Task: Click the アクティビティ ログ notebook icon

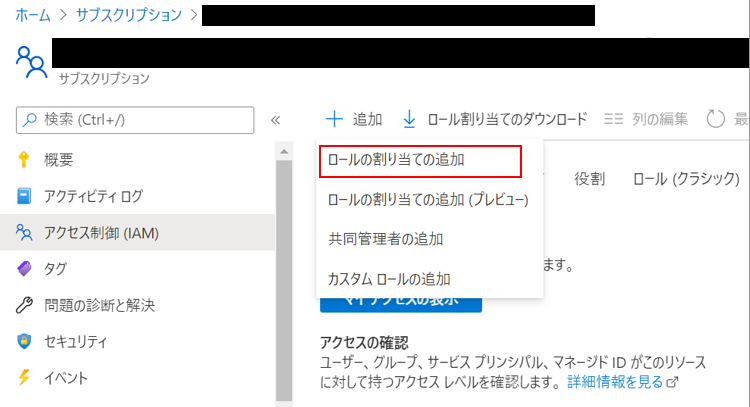Action: pyautogui.click(x=24, y=196)
